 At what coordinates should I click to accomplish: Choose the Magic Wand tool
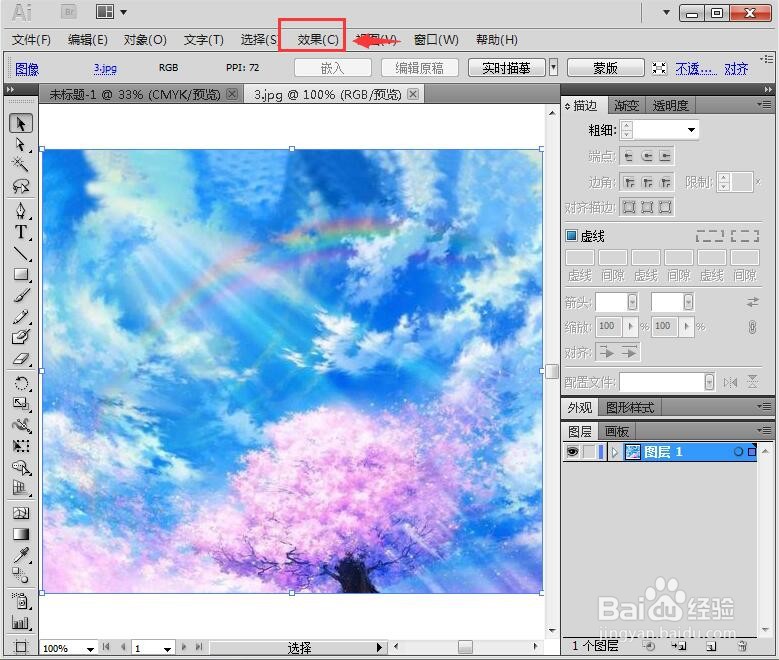(x=21, y=165)
